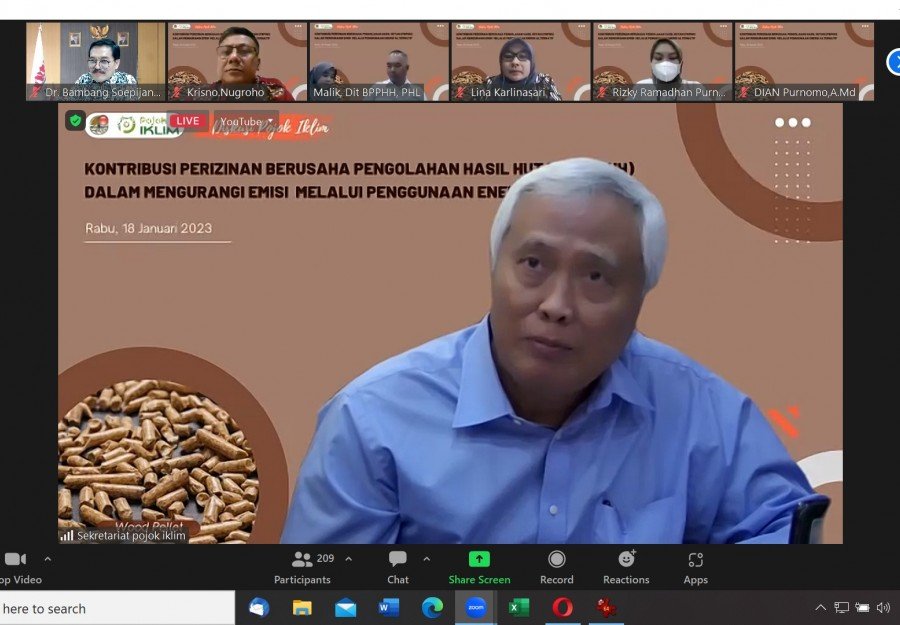Open the red puzzle-piece taskbar app

coord(606,607)
